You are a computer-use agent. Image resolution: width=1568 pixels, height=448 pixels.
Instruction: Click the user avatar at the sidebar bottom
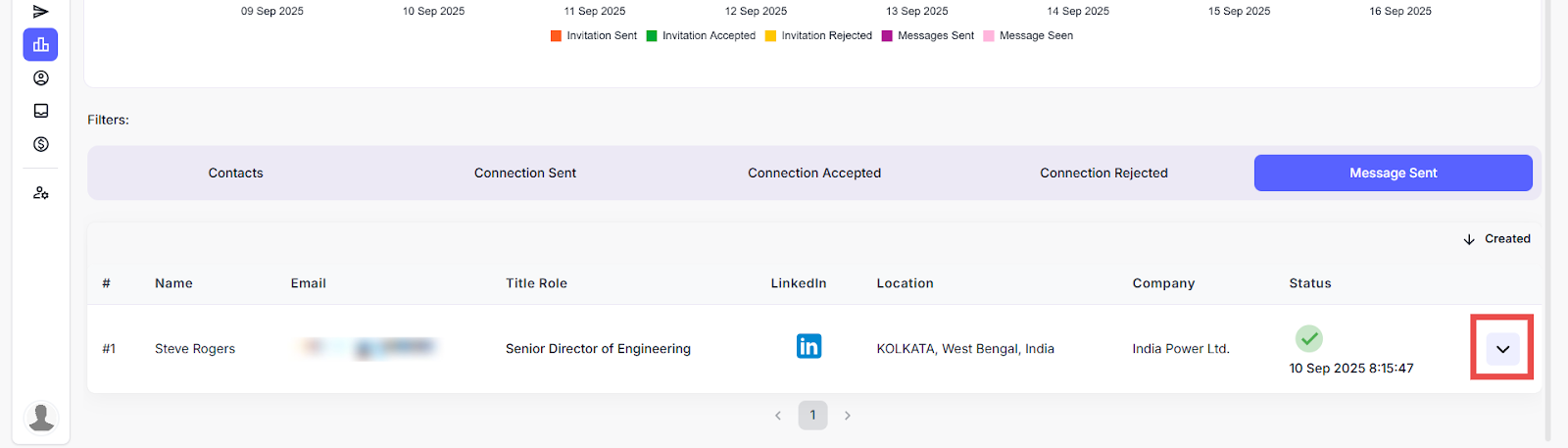pyautogui.click(x=40, y=418)
